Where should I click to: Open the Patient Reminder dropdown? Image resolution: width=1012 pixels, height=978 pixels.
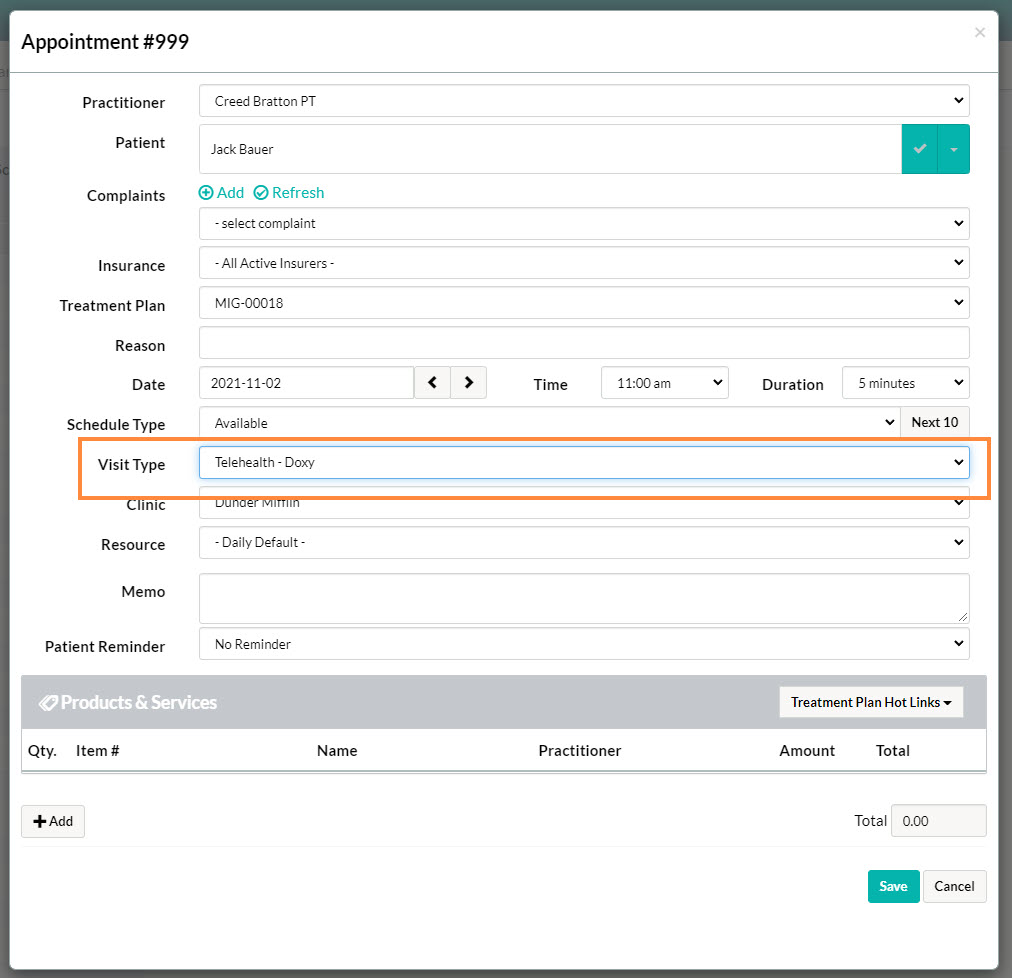pyautogui.click(x=584, y=644)
